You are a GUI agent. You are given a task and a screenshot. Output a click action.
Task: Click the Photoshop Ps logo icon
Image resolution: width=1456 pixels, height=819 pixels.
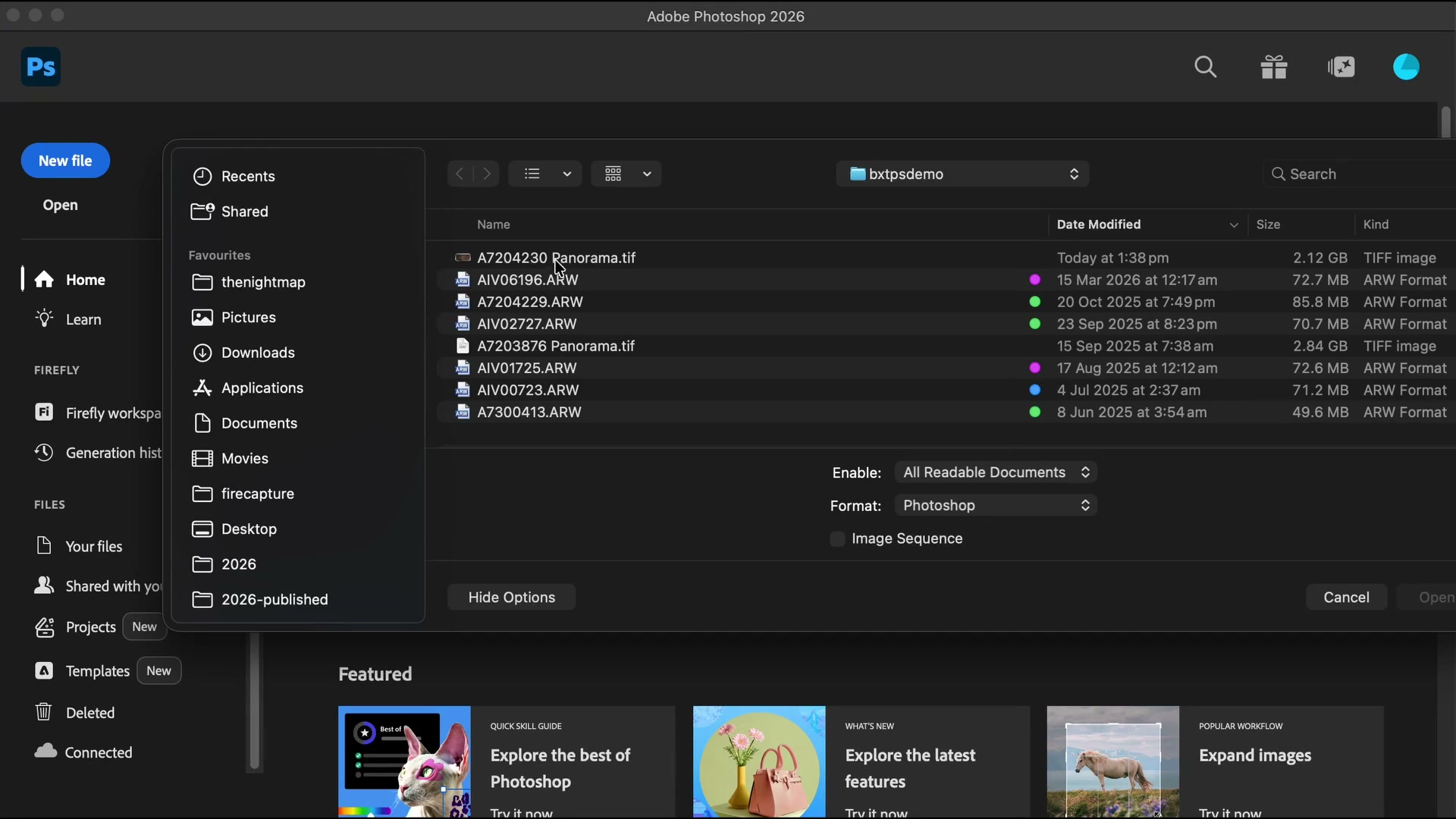pos(41,67)
